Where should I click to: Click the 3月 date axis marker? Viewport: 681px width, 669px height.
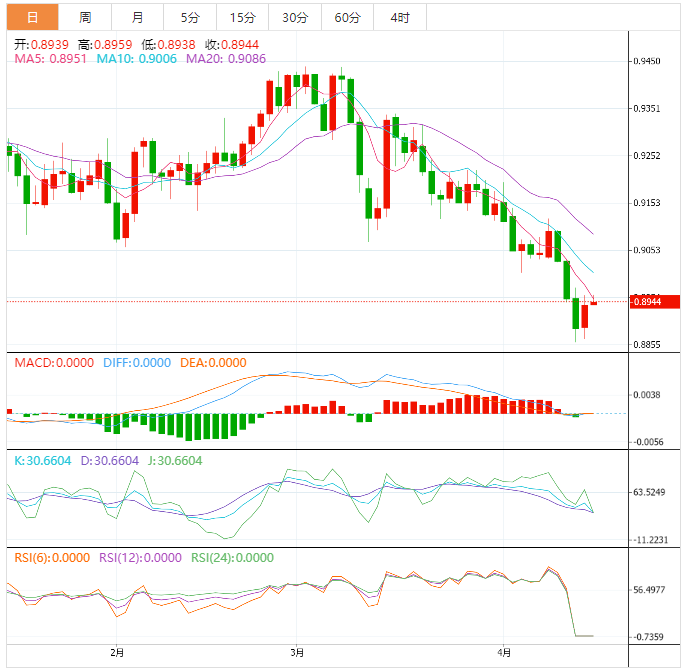[x=296, y=654]
